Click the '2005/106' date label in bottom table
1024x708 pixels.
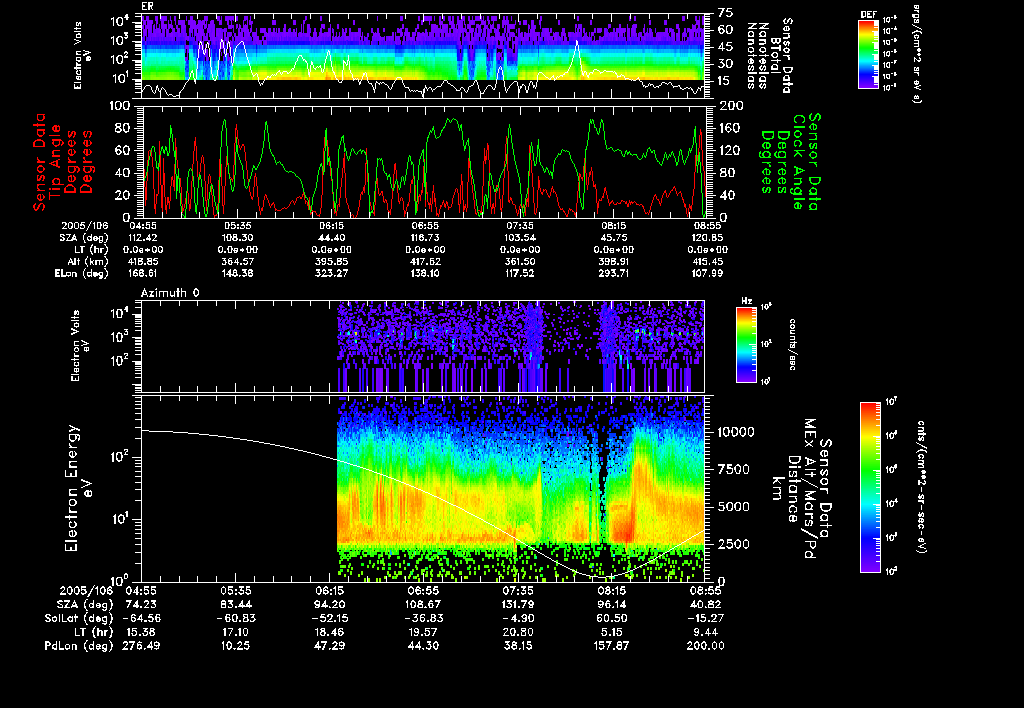[x=86, y=590]
